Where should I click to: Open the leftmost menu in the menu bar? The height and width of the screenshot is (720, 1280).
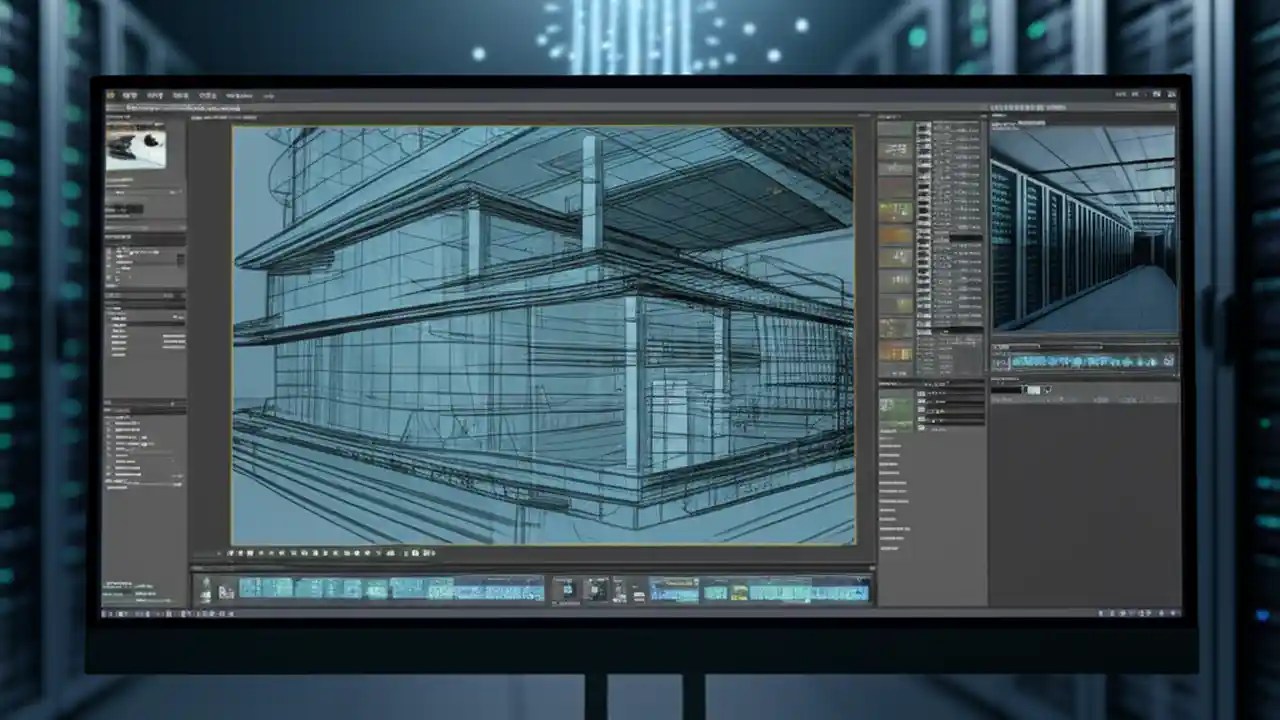click(x=110, y=96)
